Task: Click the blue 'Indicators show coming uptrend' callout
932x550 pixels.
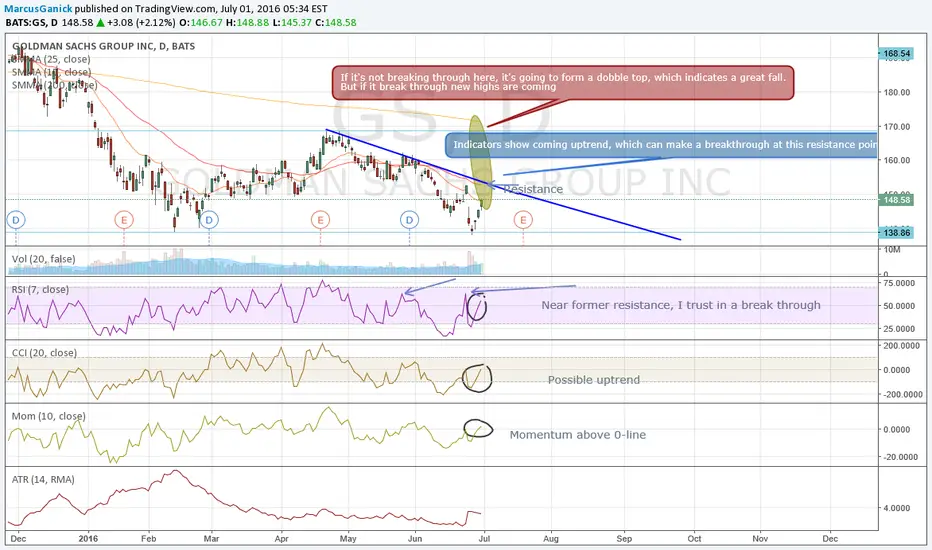Action: pos(661,145)
